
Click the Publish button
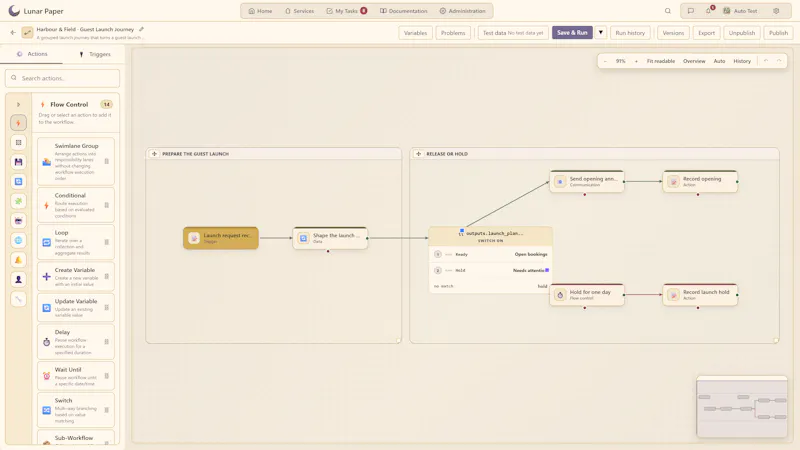click(x=778, y=33)
